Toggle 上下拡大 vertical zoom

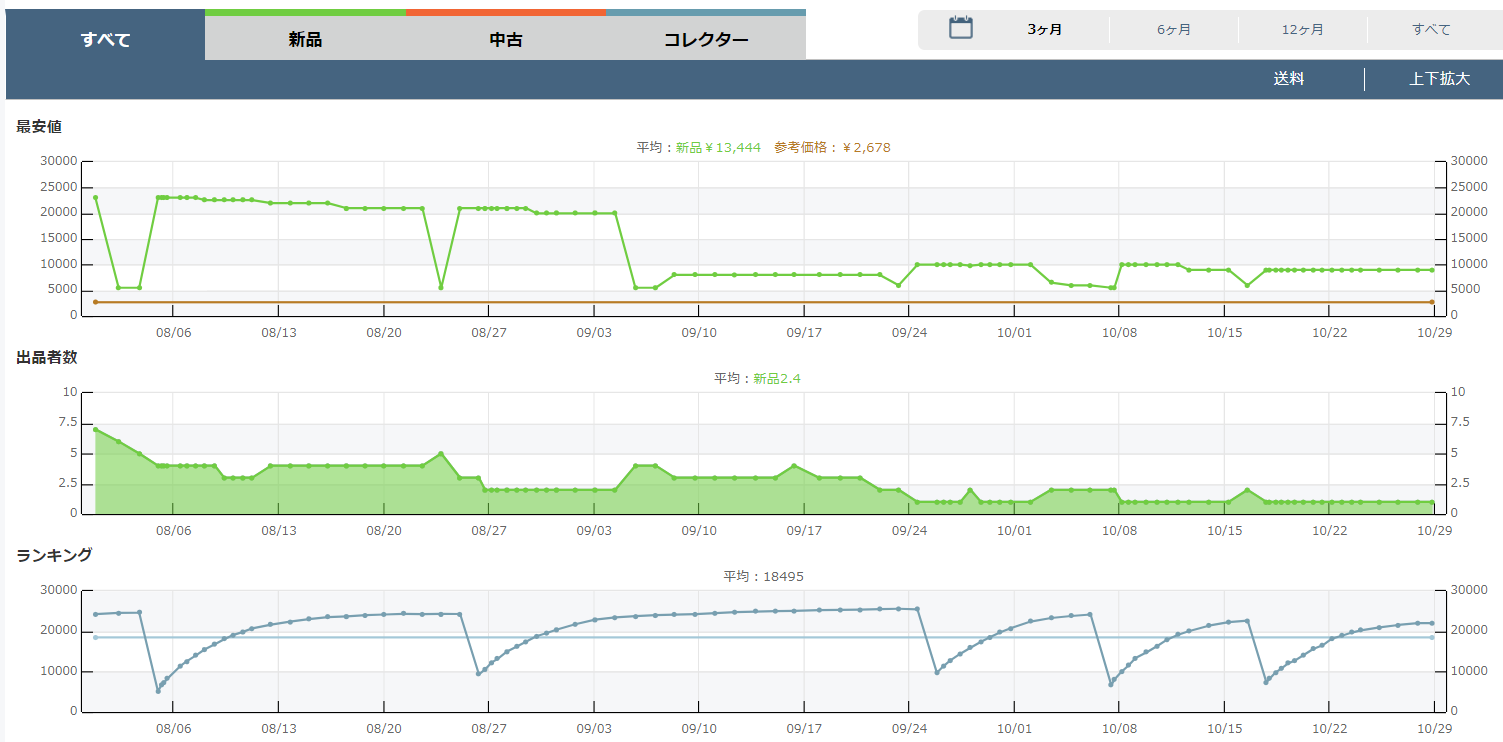(1439, 79)
